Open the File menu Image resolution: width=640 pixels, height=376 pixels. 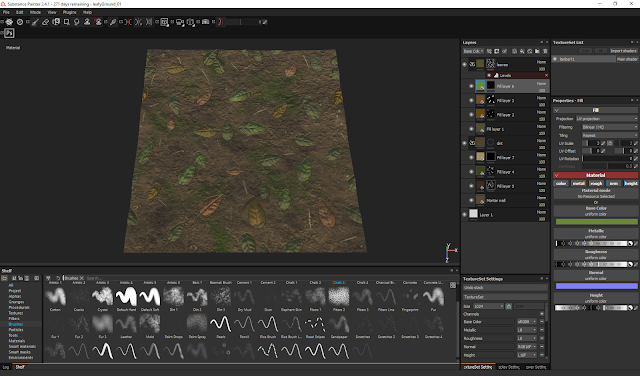pos(6,12)
